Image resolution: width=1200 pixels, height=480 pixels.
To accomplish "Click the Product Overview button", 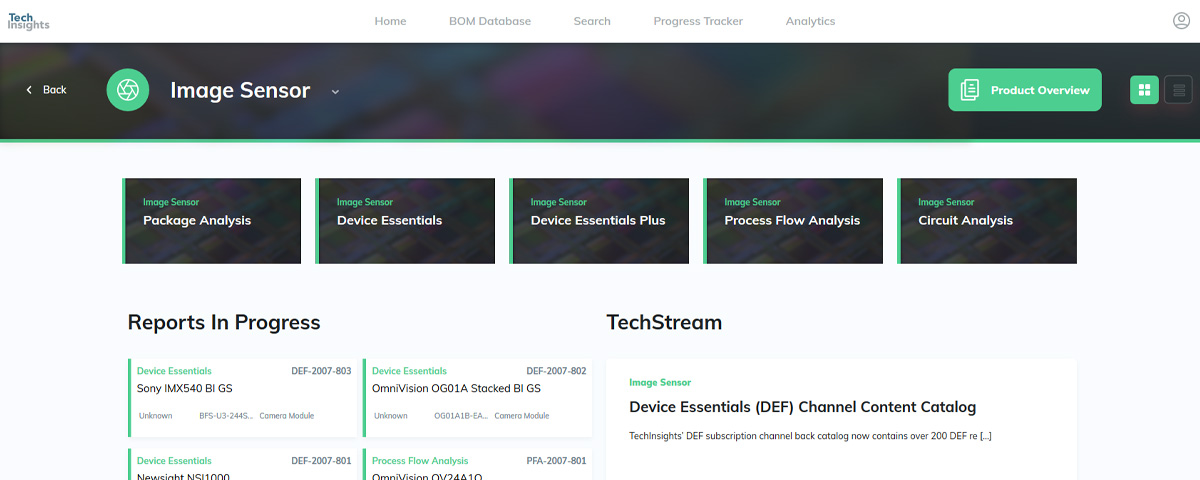I will point(1025,90).
